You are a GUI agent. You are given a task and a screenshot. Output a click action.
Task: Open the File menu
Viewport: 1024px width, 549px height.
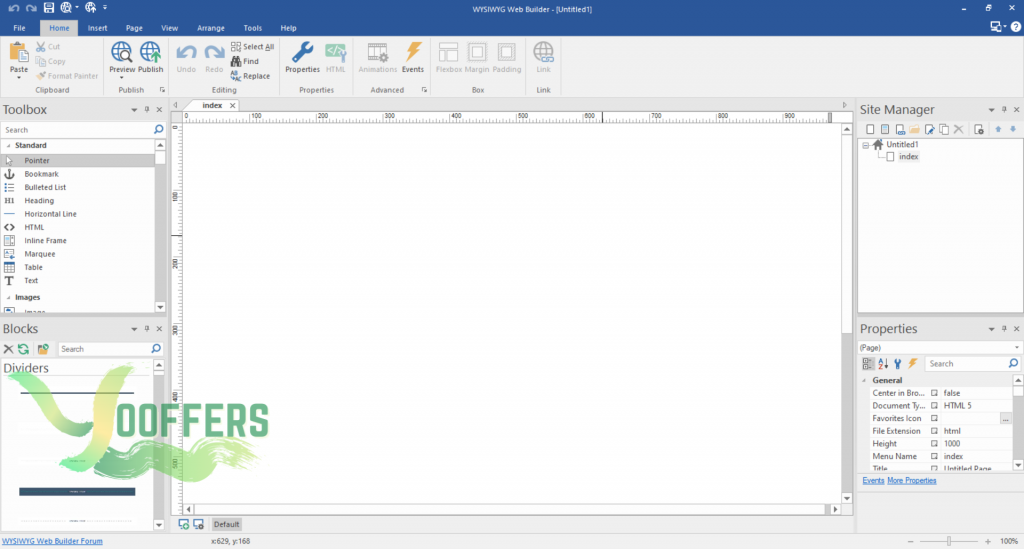[20, 28]
